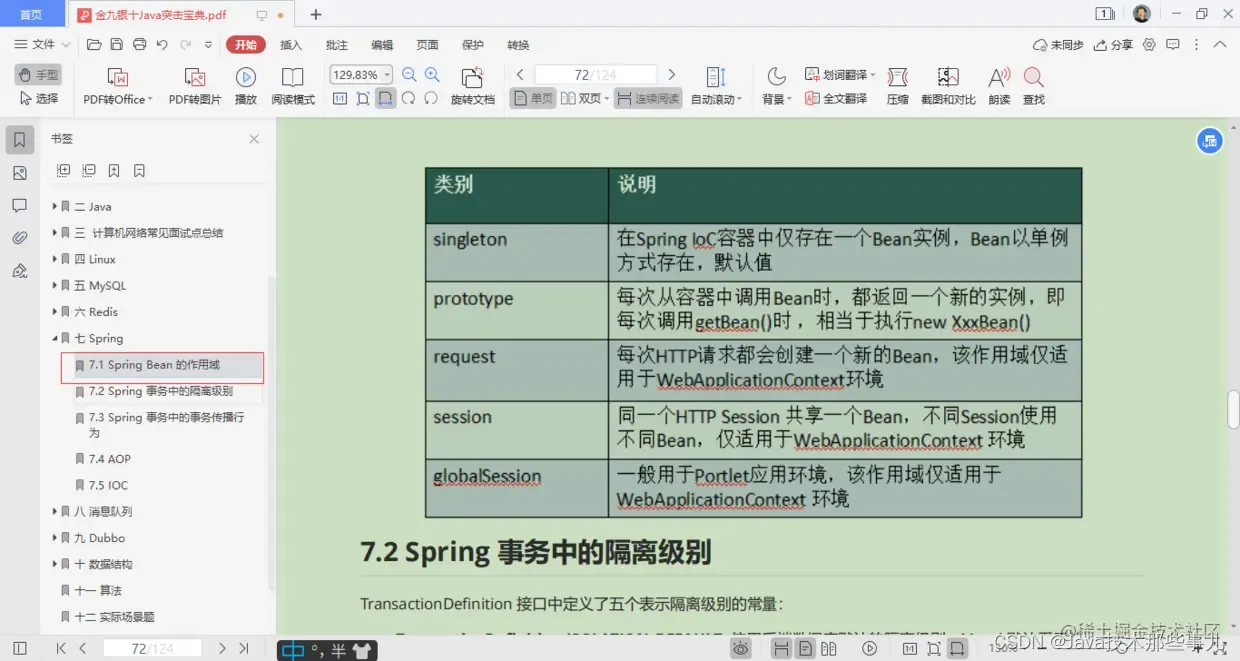Open a new tab with plus
The image size is (1240, 661).
pyautogui.click(x=316, y=14)
